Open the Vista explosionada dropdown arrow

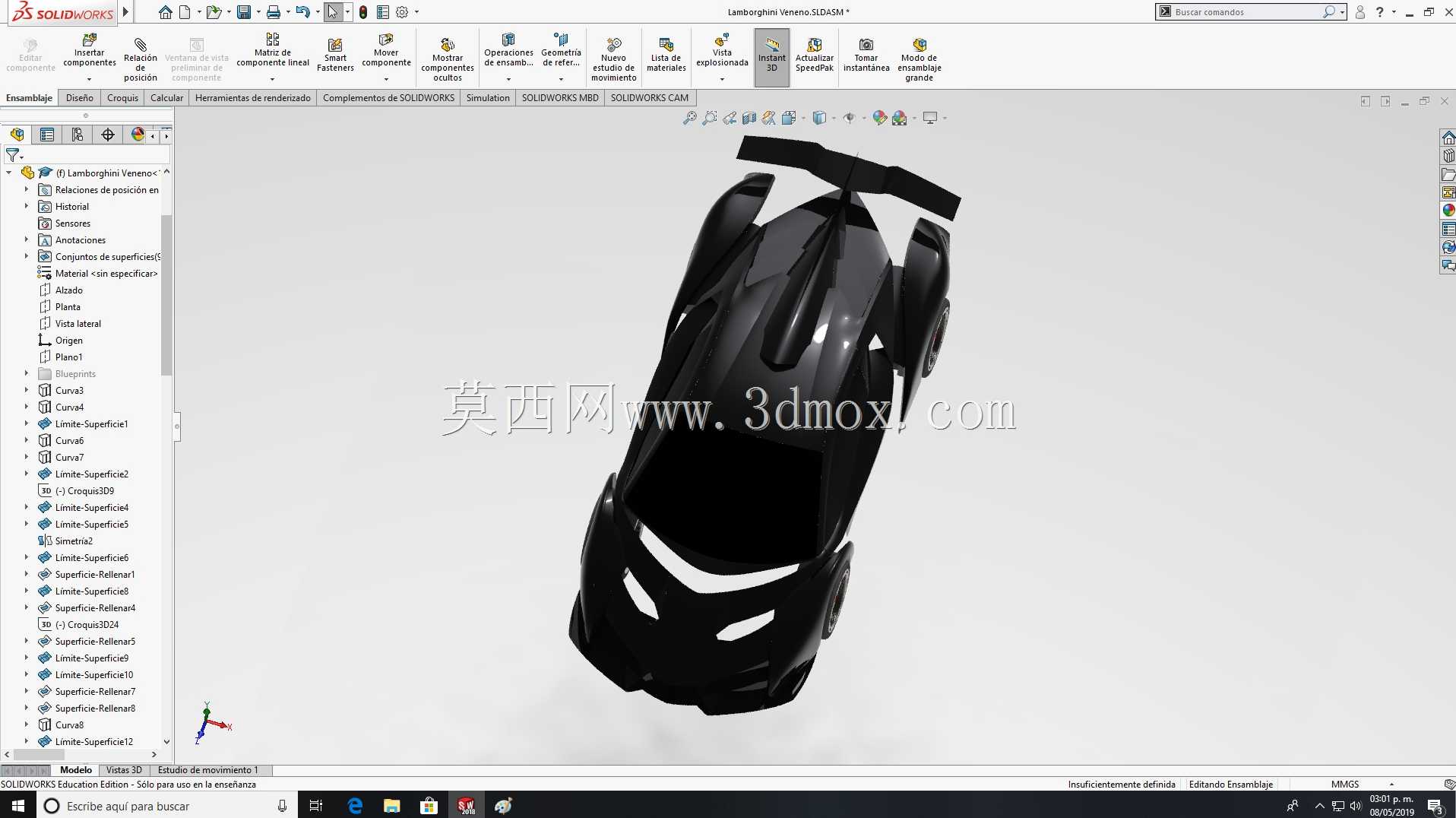coord(722,79)
